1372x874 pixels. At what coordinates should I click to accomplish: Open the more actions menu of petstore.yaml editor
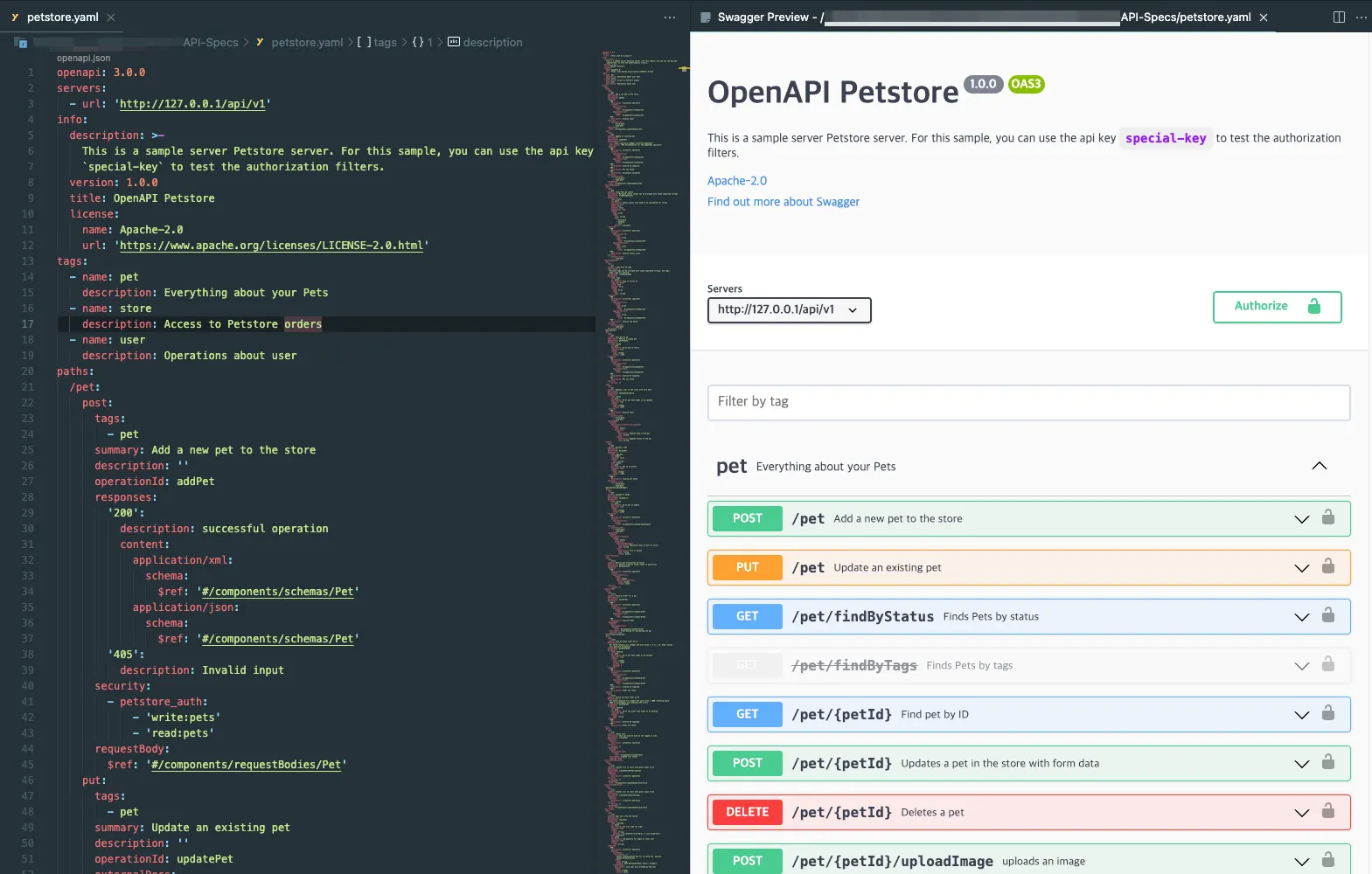tap(670, 17)
